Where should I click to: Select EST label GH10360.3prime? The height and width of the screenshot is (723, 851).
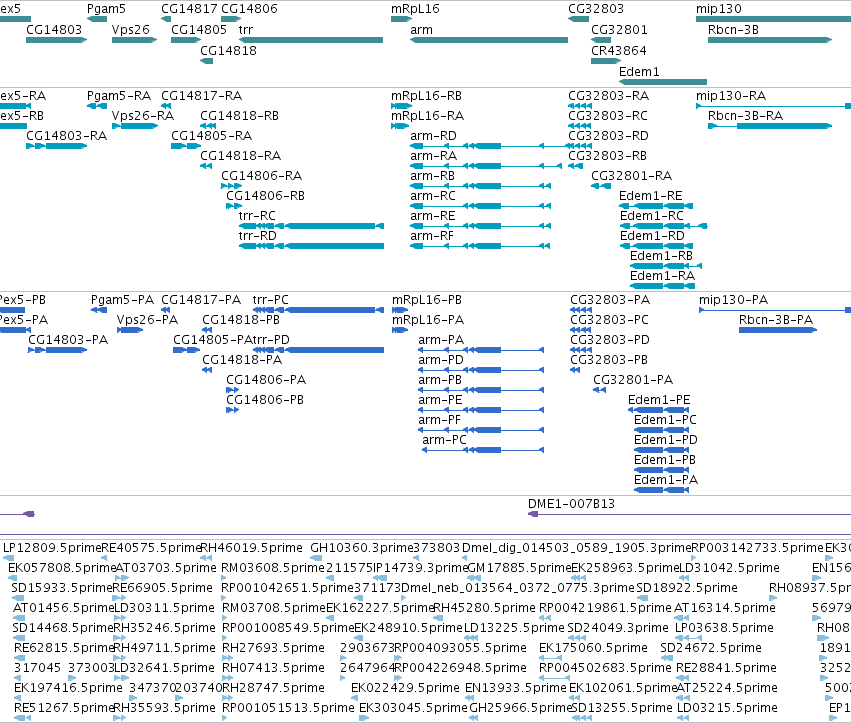point(361,547)
